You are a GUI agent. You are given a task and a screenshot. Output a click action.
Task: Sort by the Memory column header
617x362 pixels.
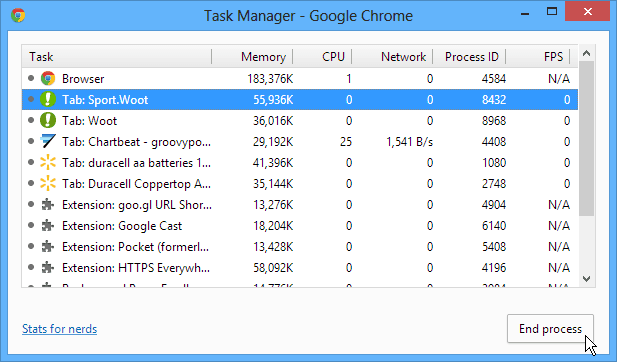coord(252,57)
